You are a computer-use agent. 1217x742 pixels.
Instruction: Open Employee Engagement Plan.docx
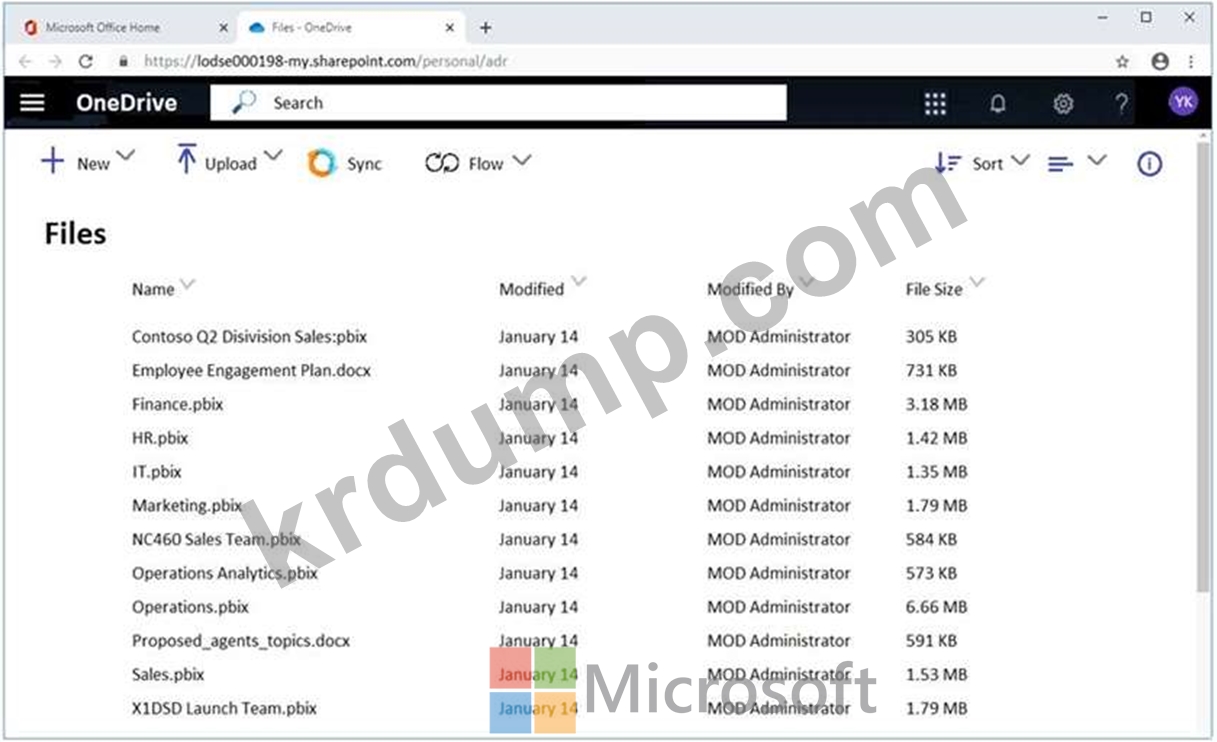pos(251,371)
